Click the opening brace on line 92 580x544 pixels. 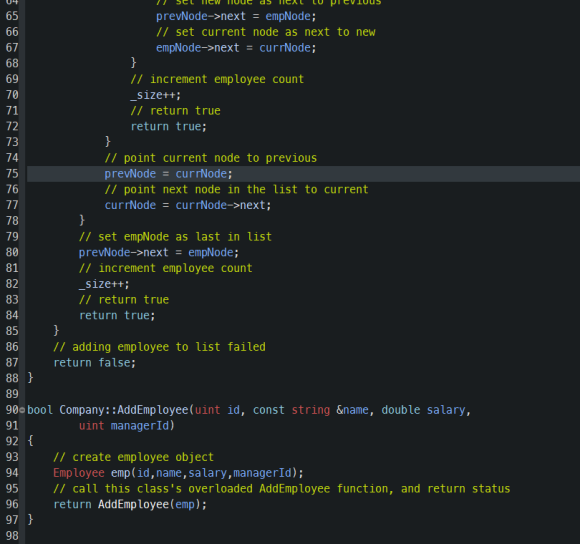click(30, 441)
